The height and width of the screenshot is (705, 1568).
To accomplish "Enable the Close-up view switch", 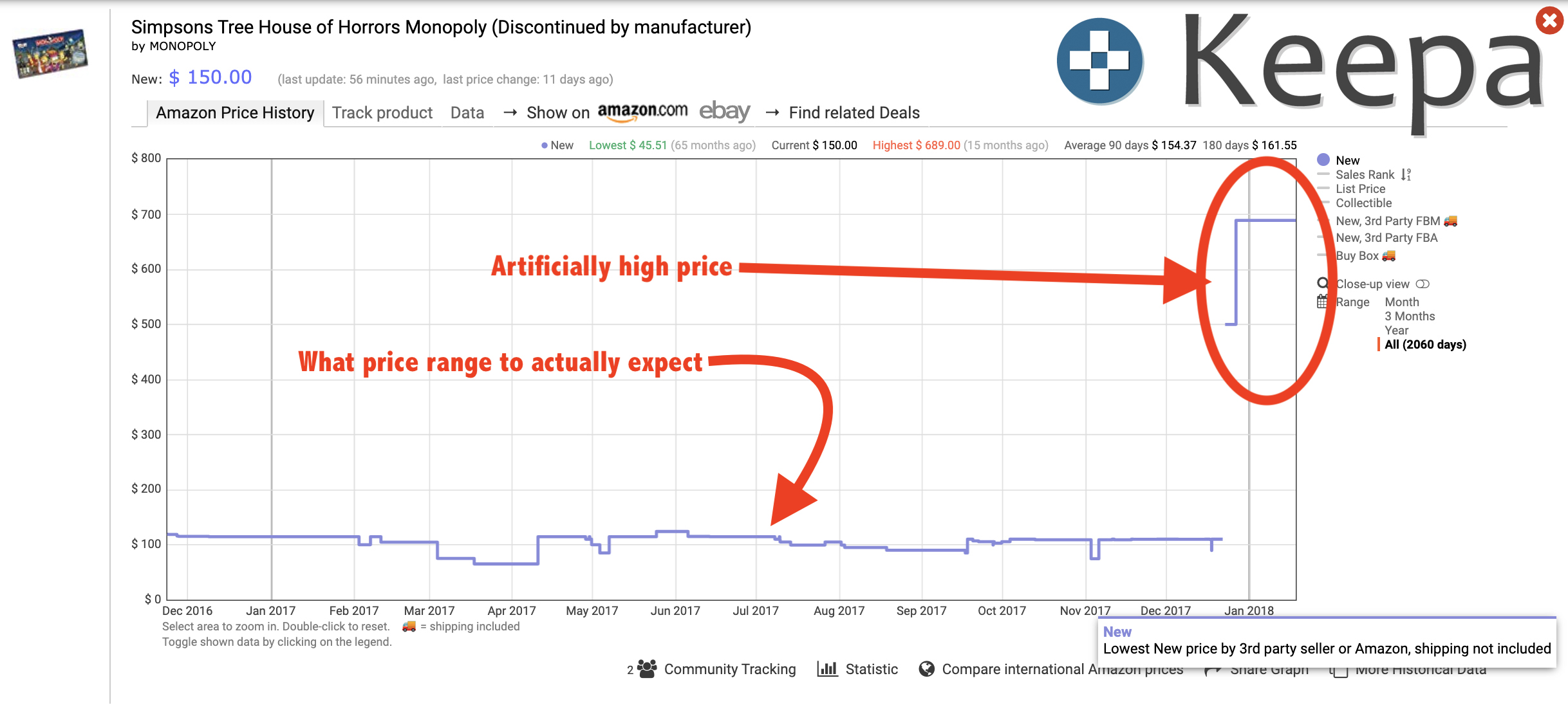I will tap(1423, 284).
